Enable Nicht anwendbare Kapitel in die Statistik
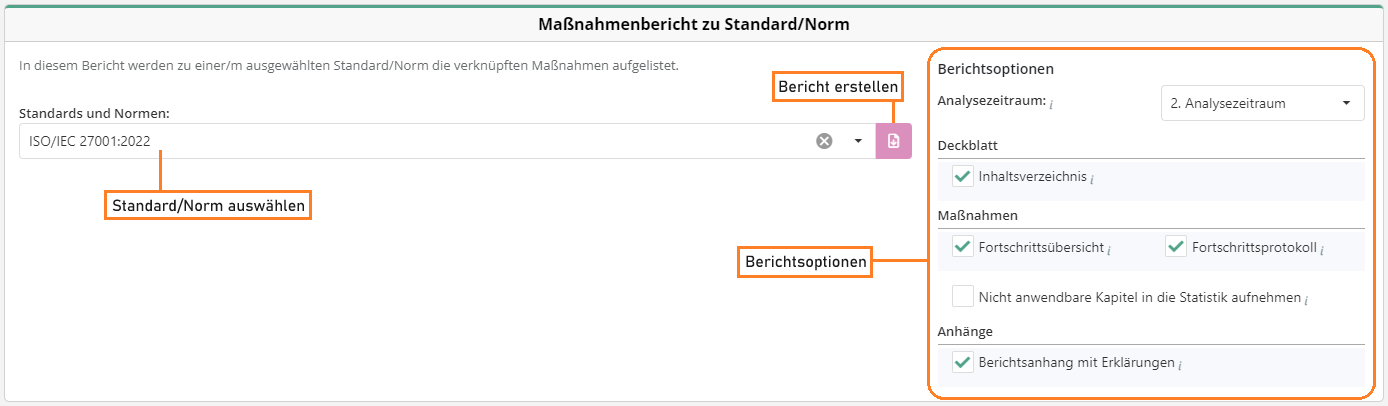This screenshot has height=406, width=1388. pos(963,297)
